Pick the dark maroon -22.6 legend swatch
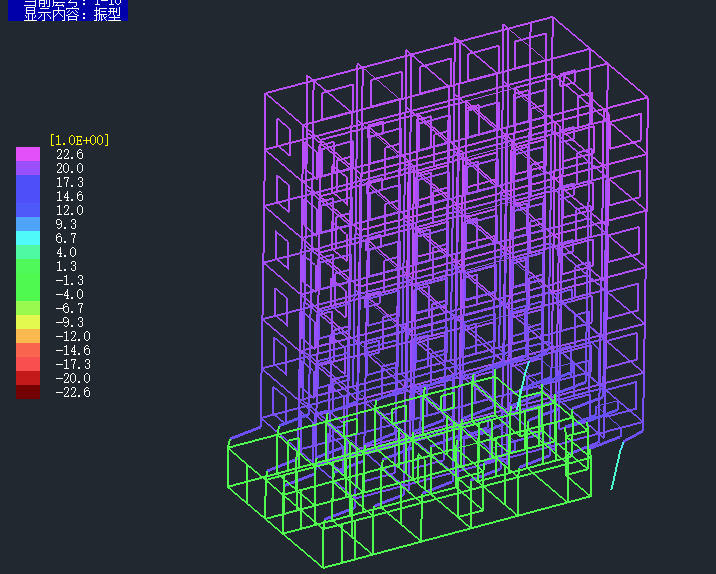The width and height of the screenshot is (716, 574). (27, 392)
